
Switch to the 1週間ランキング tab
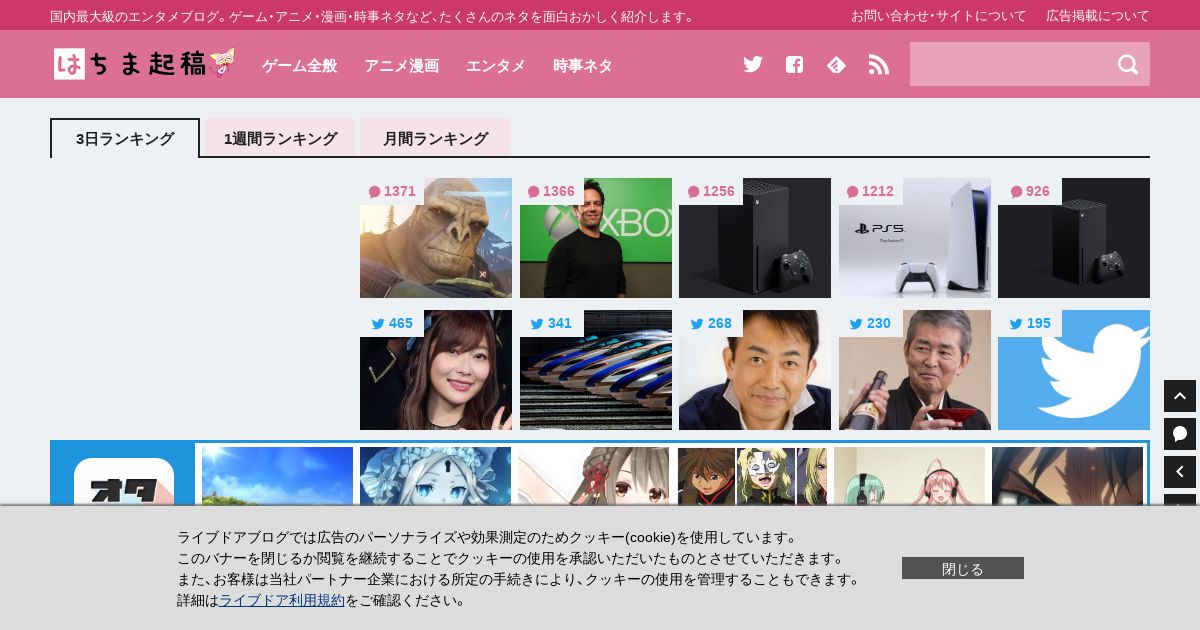coord(280,138)
